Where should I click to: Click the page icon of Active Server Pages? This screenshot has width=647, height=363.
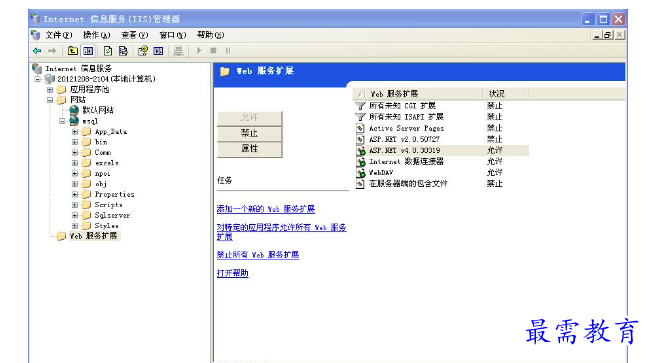[361, 128]
